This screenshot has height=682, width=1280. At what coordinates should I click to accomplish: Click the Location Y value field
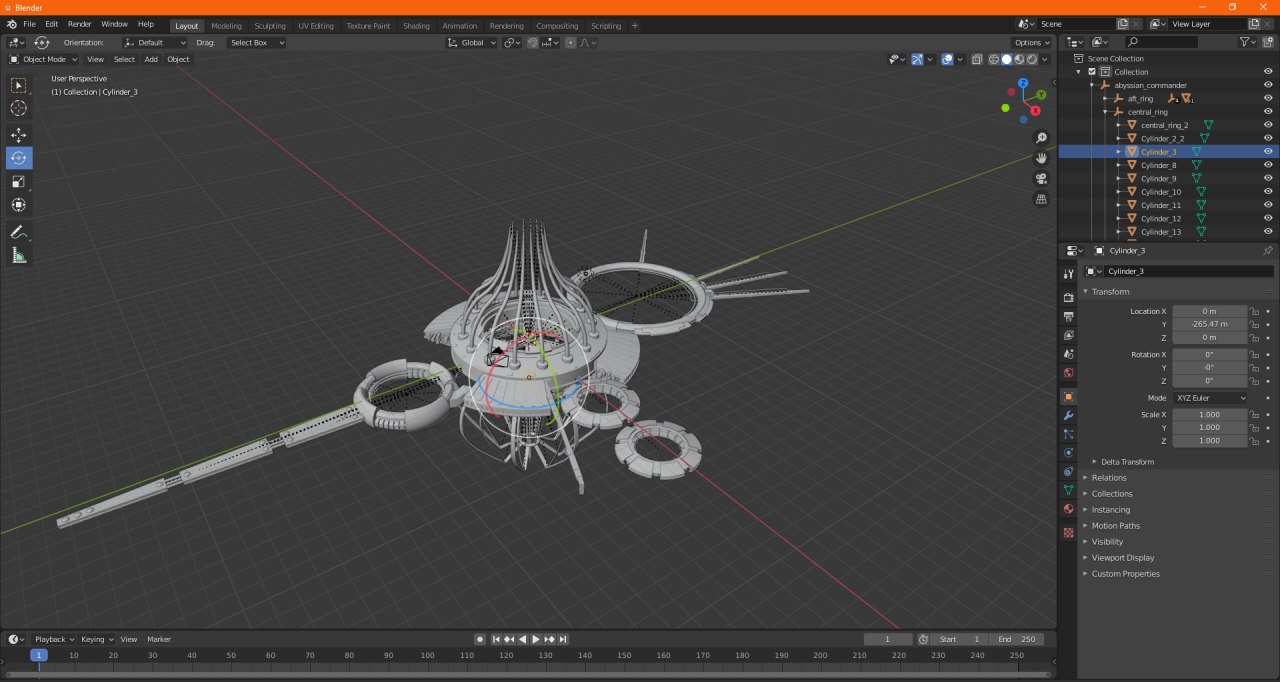(x=1209, y=324)
